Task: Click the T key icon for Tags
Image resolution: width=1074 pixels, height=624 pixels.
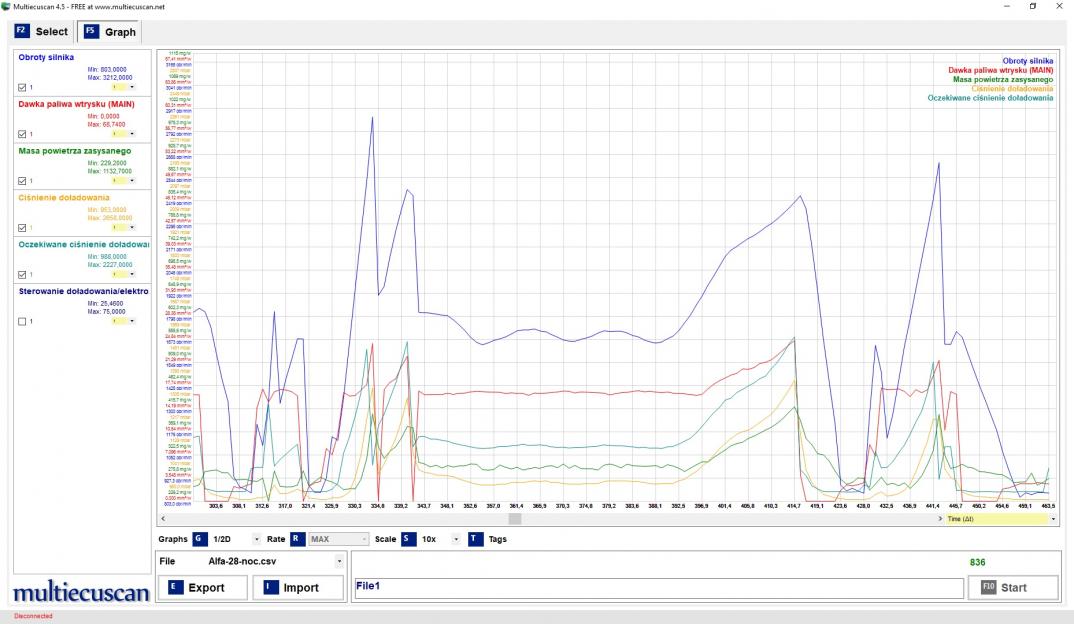Action: pyautogui.click(x=475, y=539)
